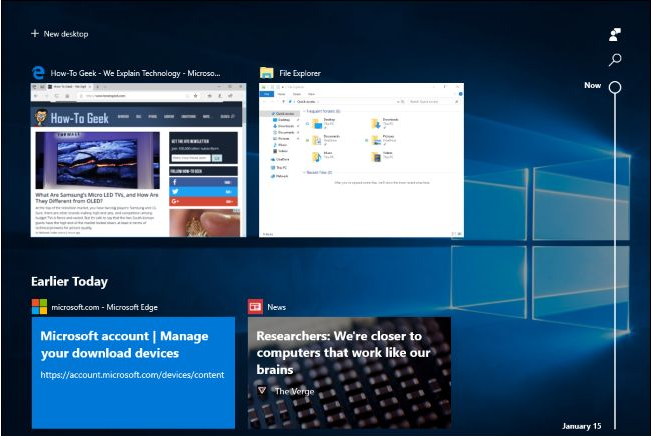The height and width of the screenshot is (436, 652).
Task: Click the Microsoft logo icon above account card
Action: (40, 307)
